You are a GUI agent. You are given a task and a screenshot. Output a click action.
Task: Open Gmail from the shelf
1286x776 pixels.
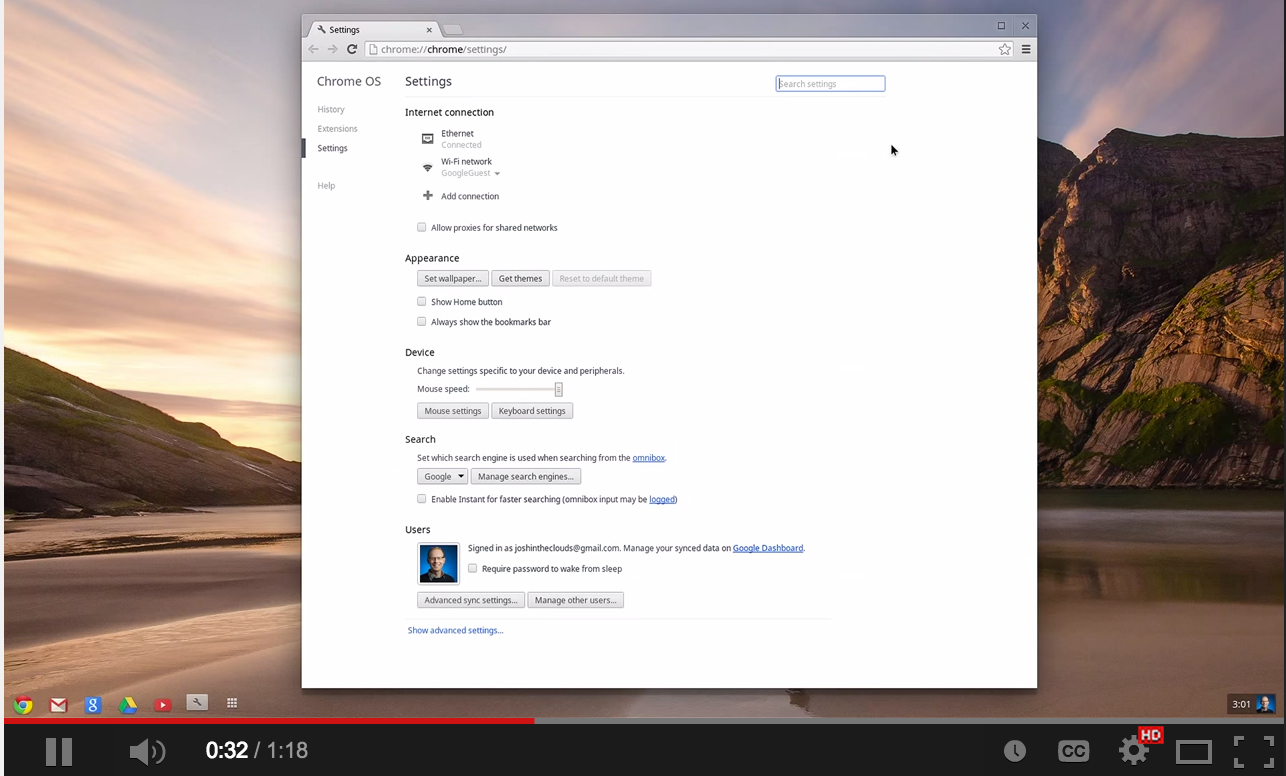[58, 705]
